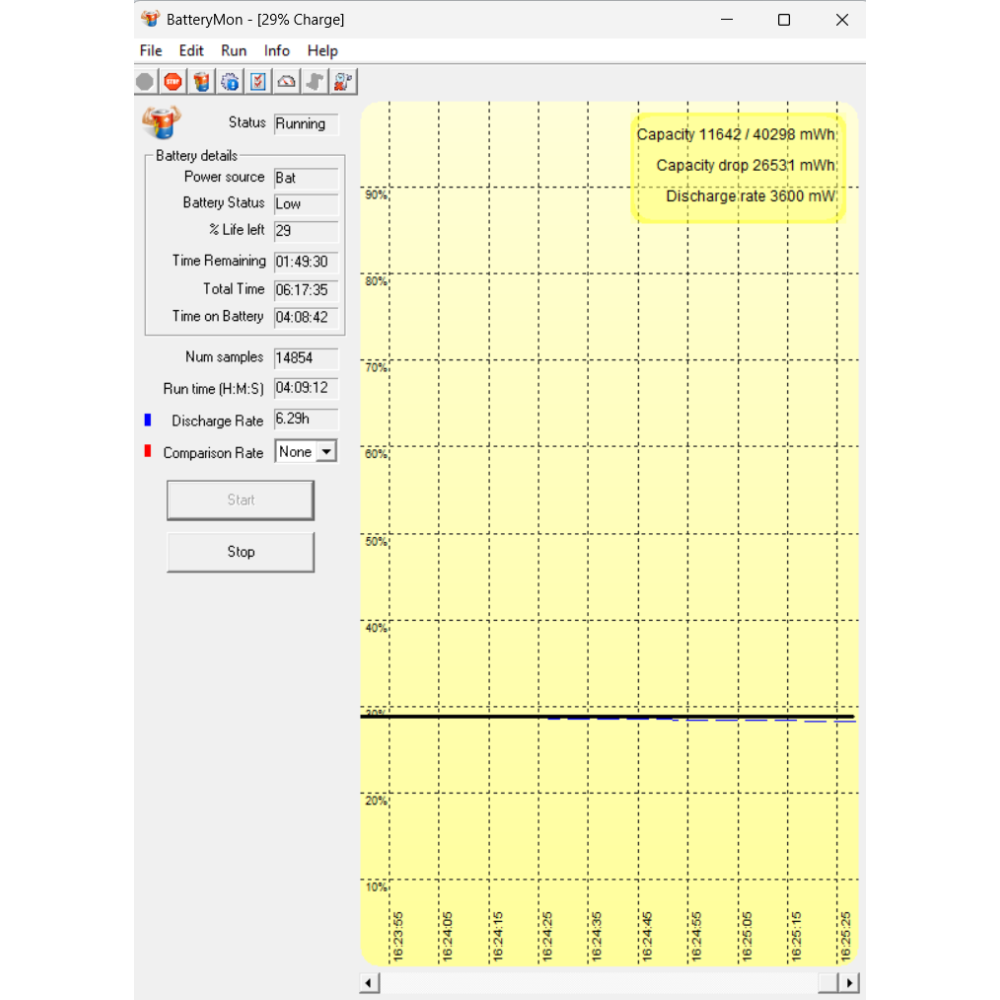
Task: Click the last toolbar icon with the red X
Action: [x=344, y=82]
